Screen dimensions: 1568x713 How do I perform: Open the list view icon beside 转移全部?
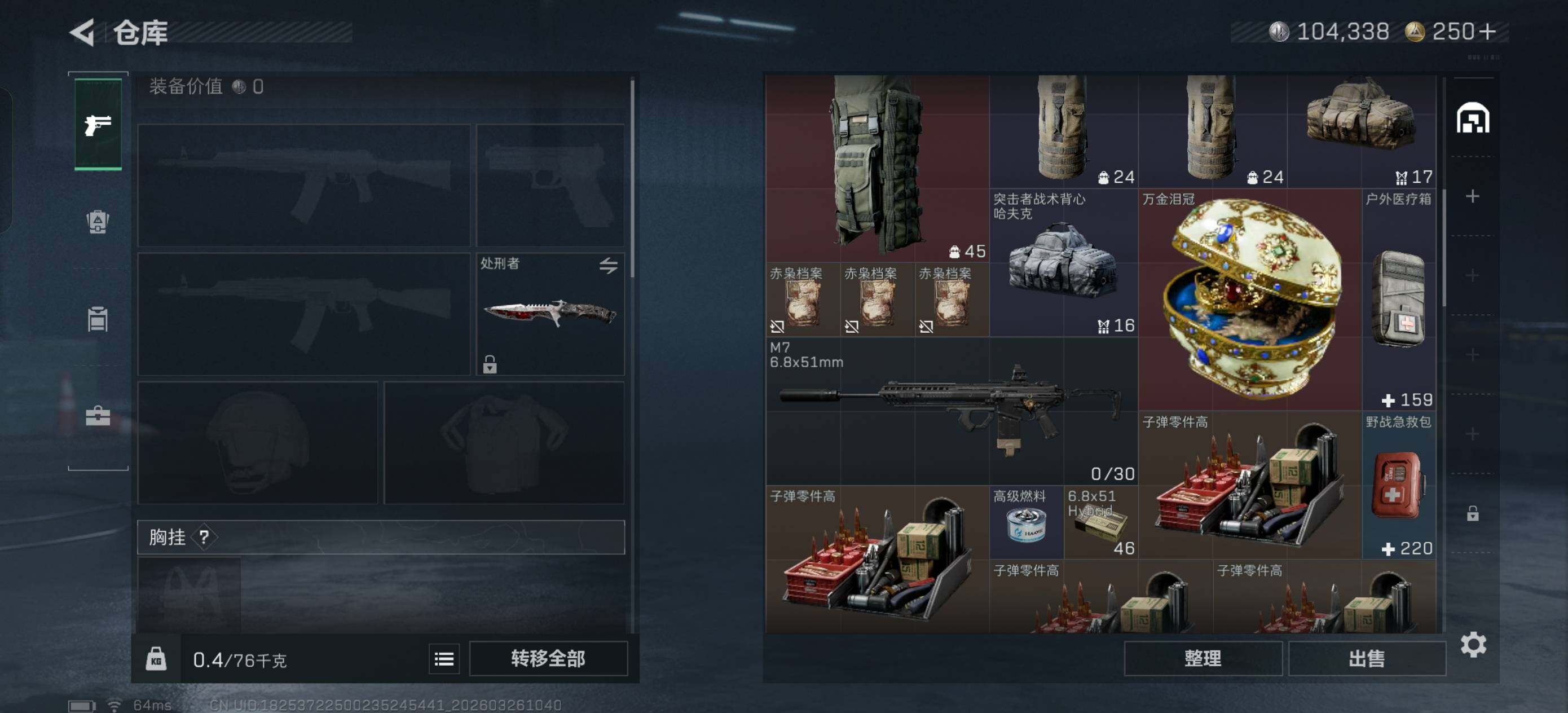(444, 659)
